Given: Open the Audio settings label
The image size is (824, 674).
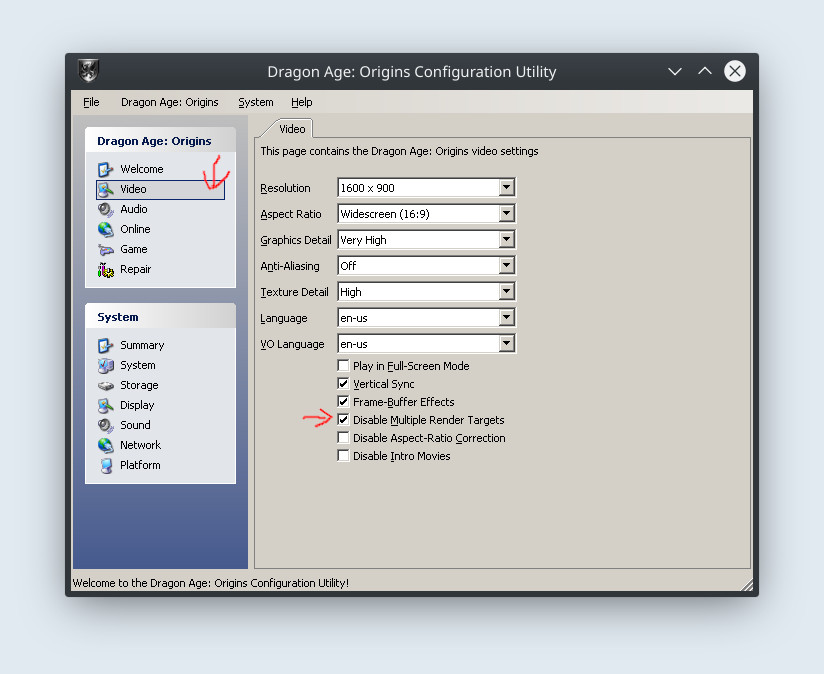Looking at the screenshot, I should [134, 209].
